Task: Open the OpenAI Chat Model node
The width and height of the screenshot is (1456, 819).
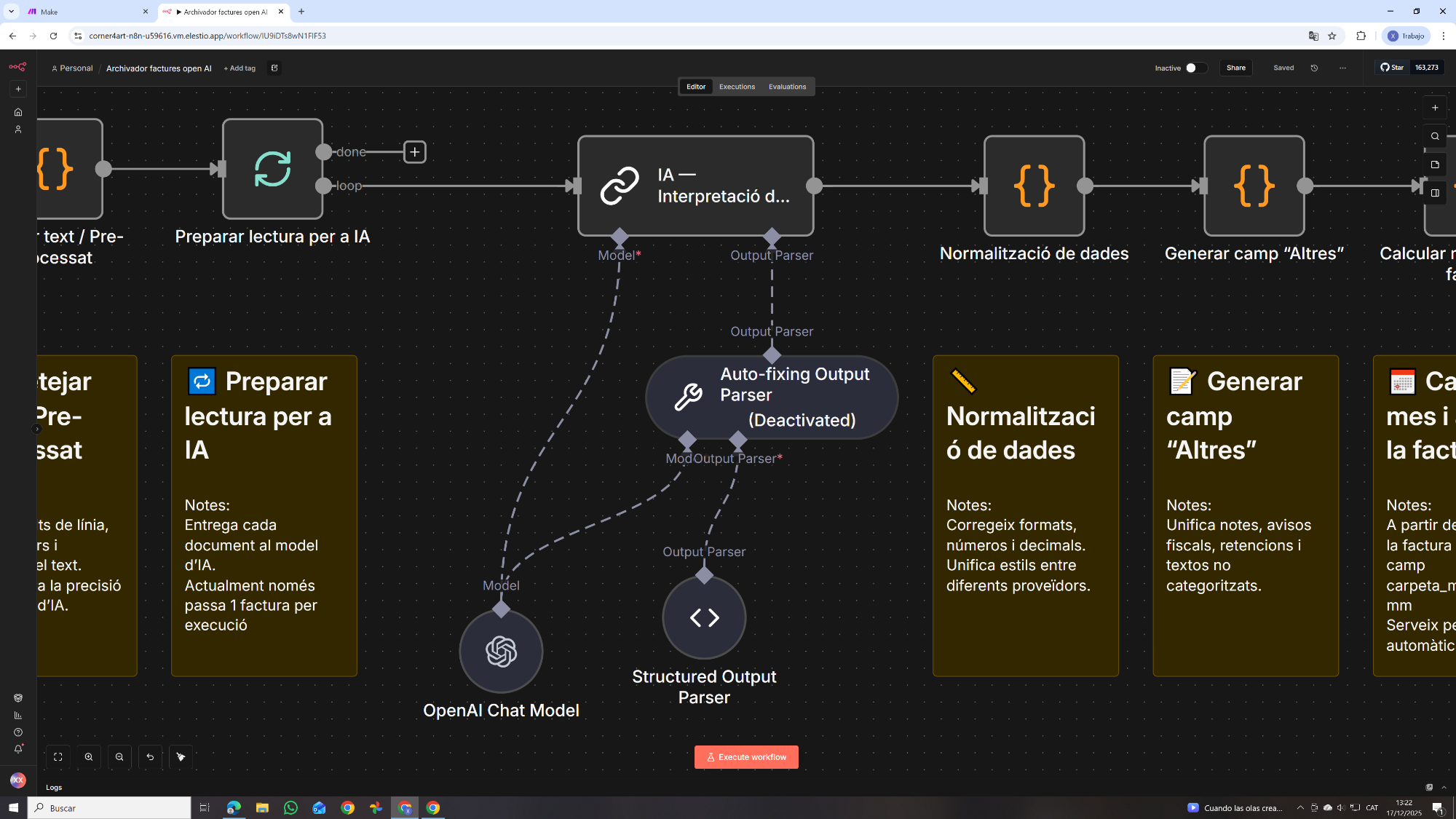Action: click(501, 652)
